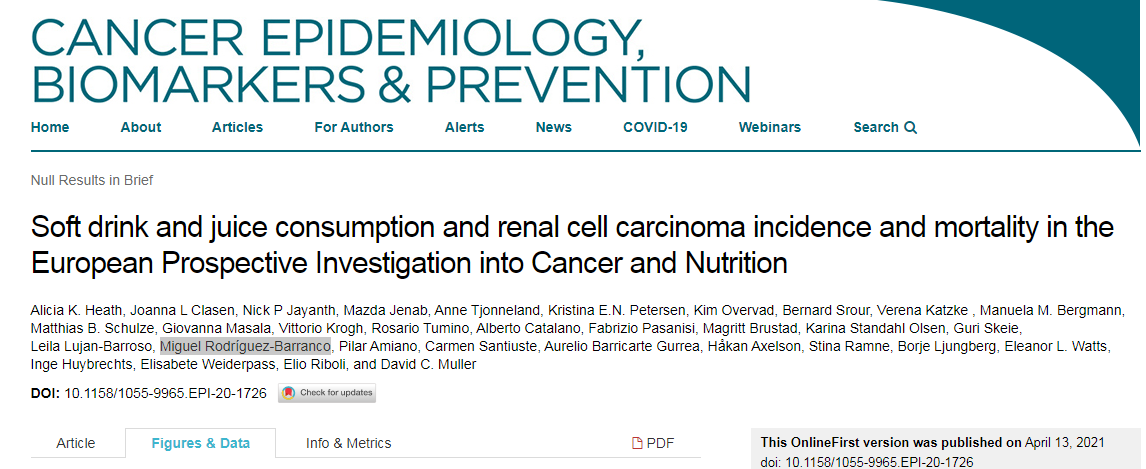Expand the For Authors menu

pos(354,127)
